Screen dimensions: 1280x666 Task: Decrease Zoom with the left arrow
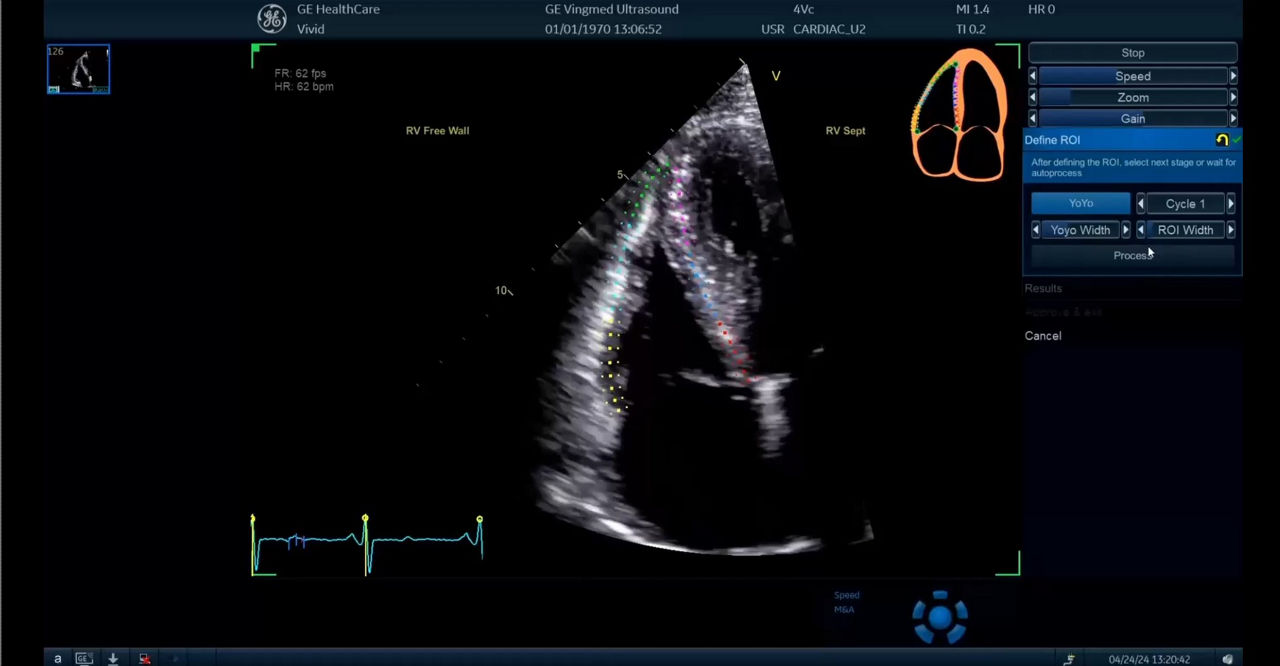(x=1033, y=97)
